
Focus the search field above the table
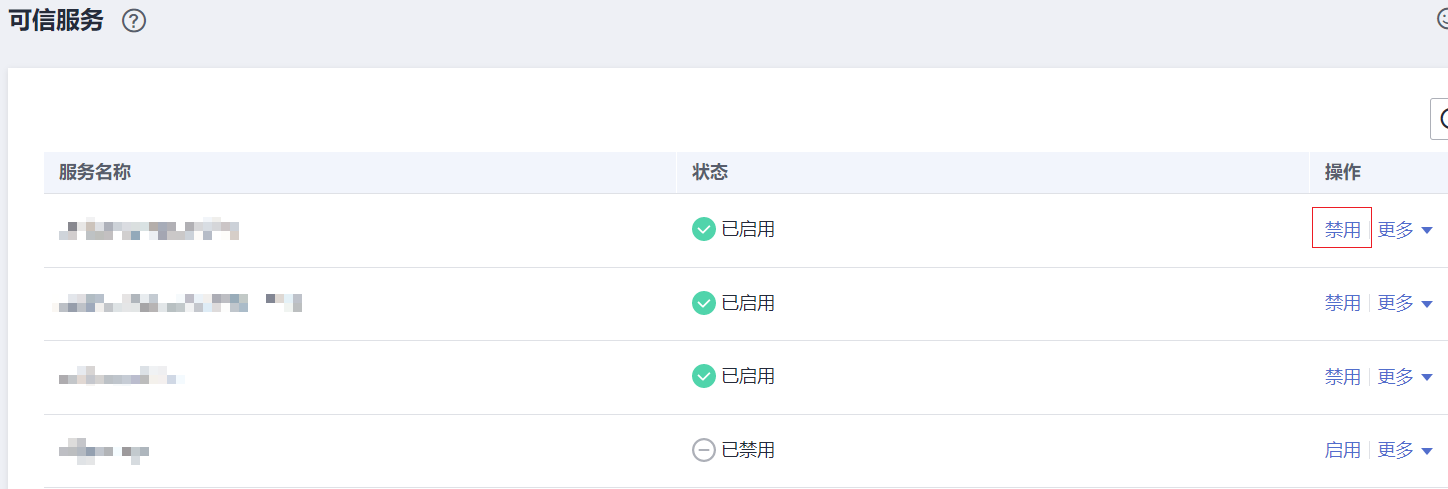(1441, 119)
